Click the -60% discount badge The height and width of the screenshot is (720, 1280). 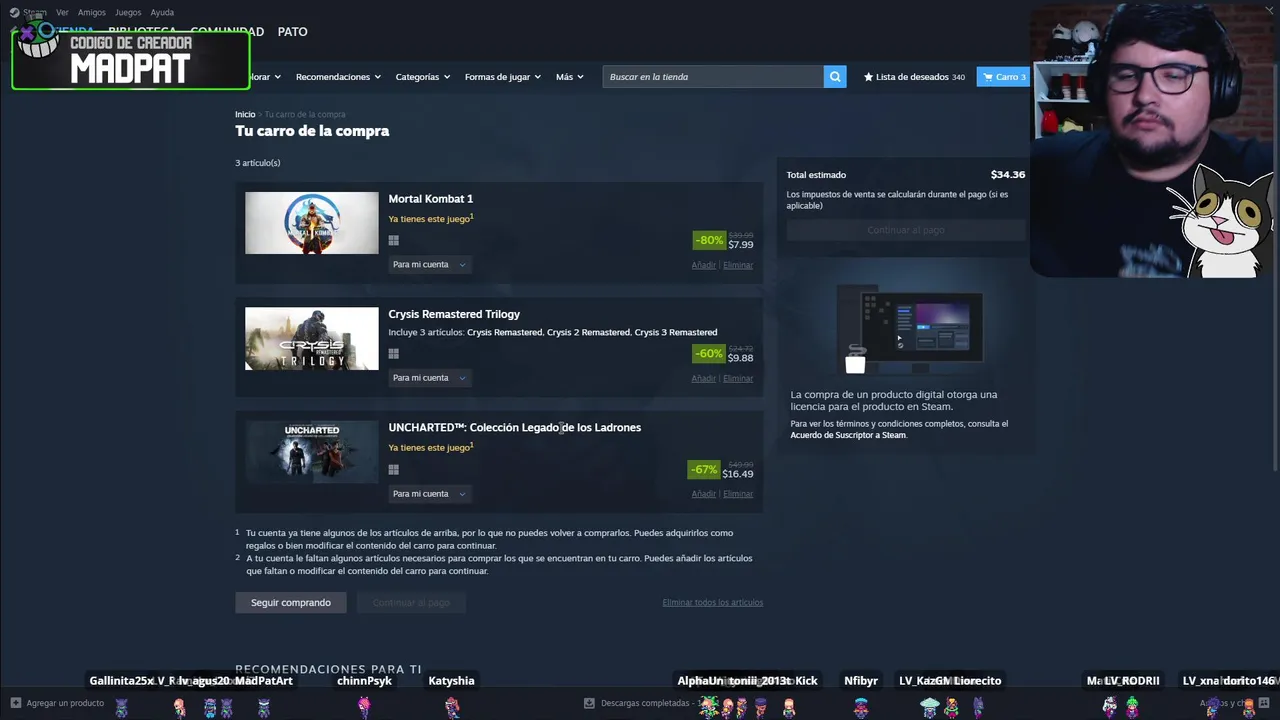pyautogui.click(x=709, y=354)
